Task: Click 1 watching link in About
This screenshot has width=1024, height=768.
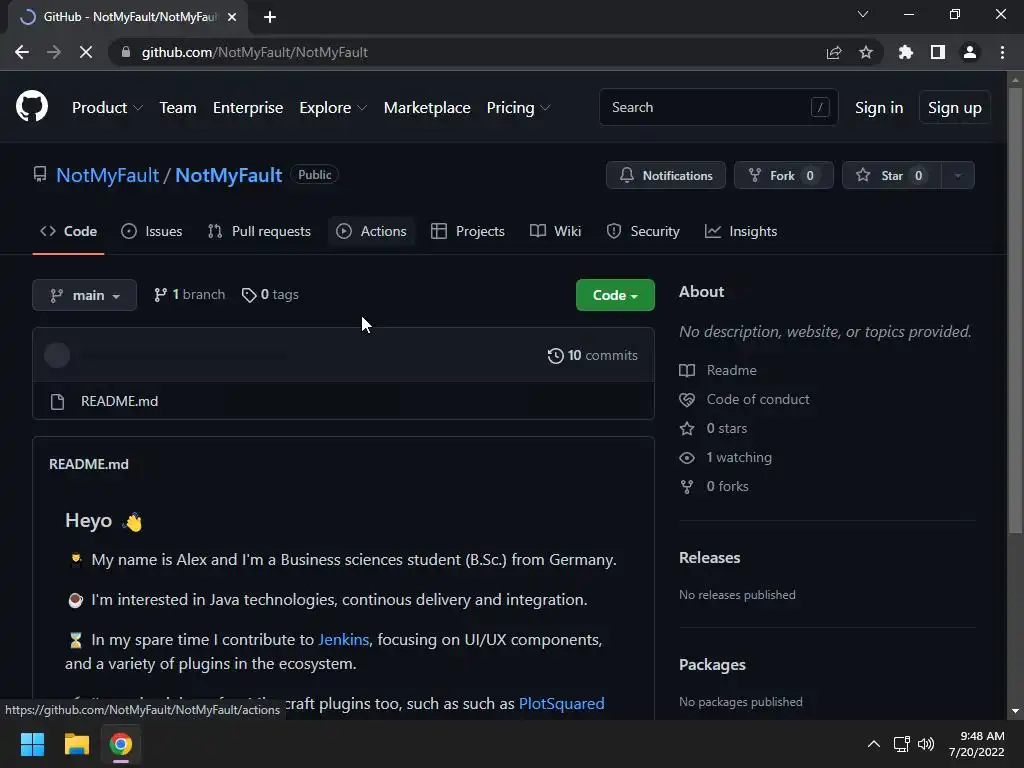Action: click(739, 457)
